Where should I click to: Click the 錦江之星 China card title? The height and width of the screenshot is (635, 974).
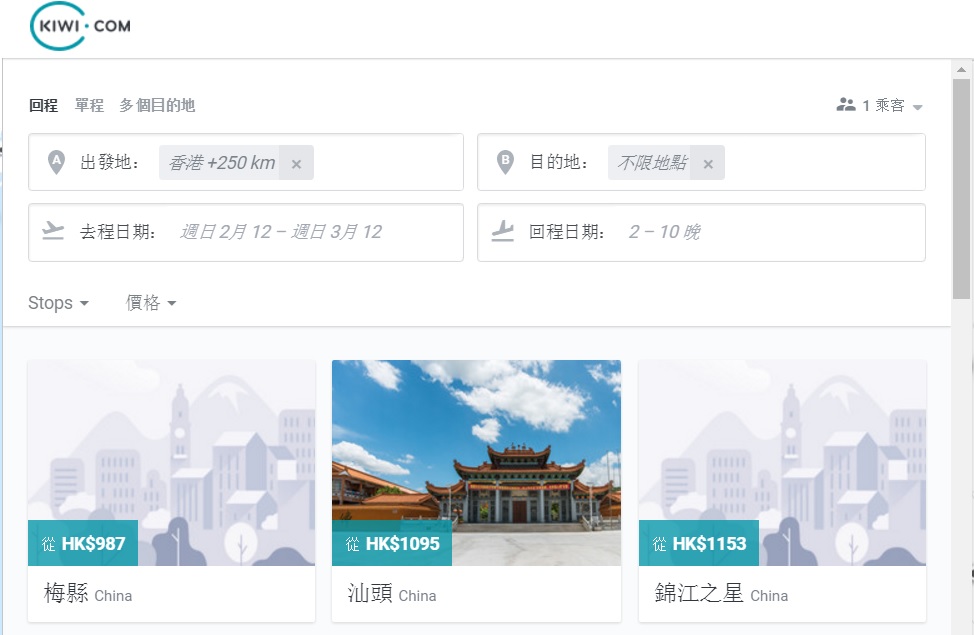pyautogui.click(x=721, y=593)
